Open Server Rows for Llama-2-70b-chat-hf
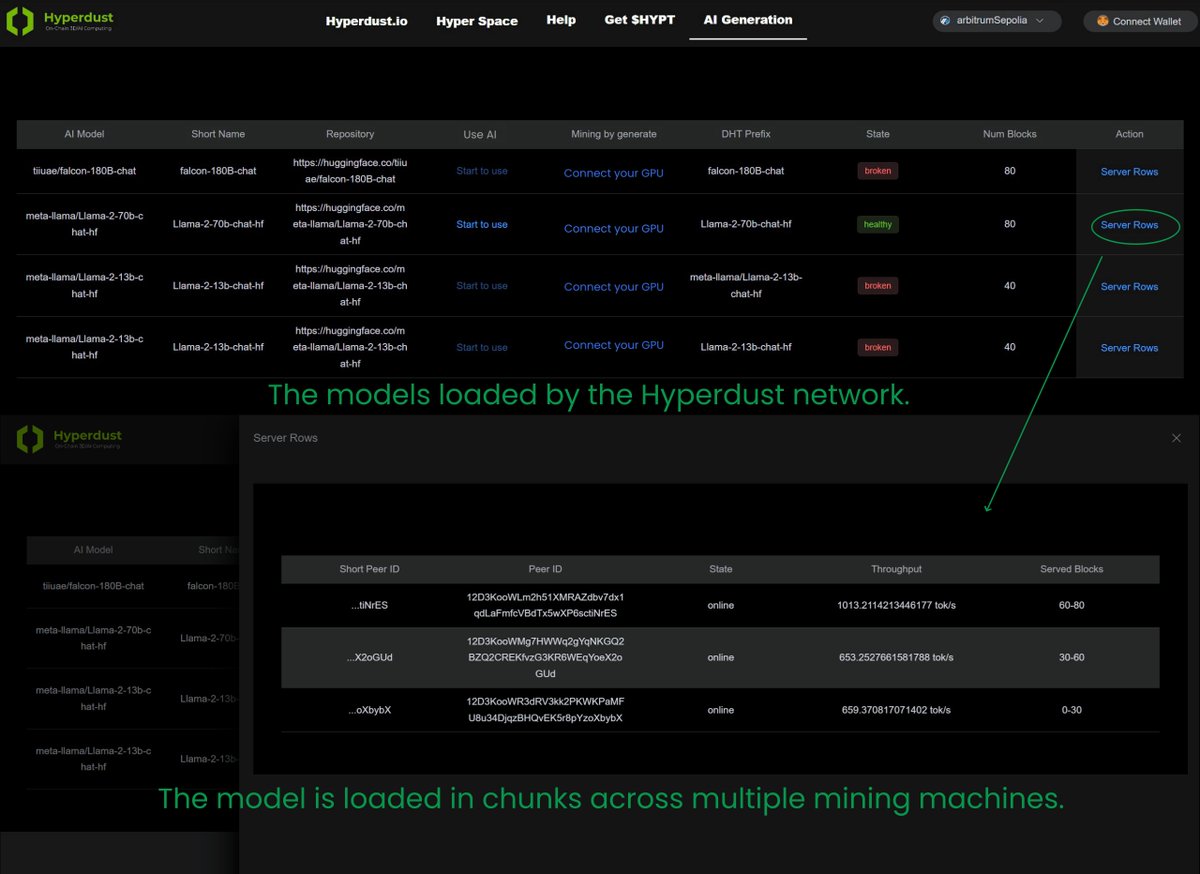The width and height of the screenshot is (1200, 874). click(1129, 225)
